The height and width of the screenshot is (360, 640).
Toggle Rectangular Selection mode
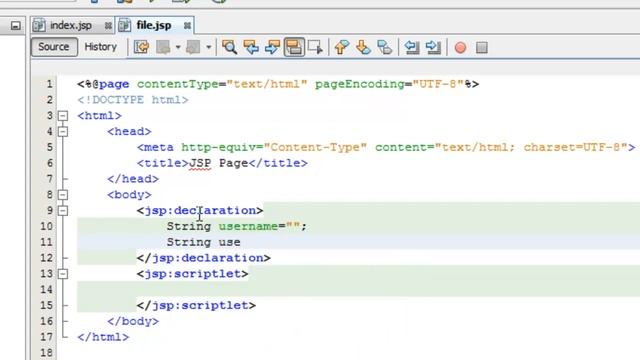[x=315, y=47]
